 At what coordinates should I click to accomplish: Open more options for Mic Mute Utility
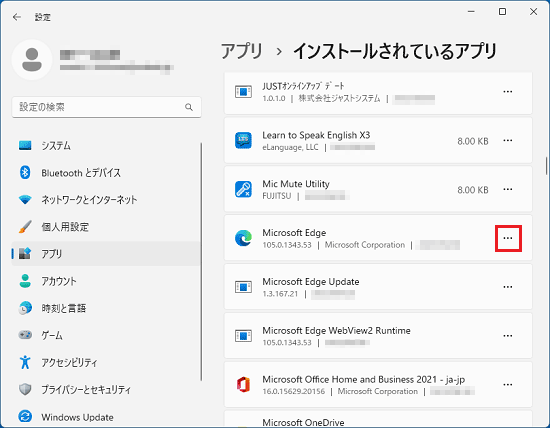click(508, 189)
